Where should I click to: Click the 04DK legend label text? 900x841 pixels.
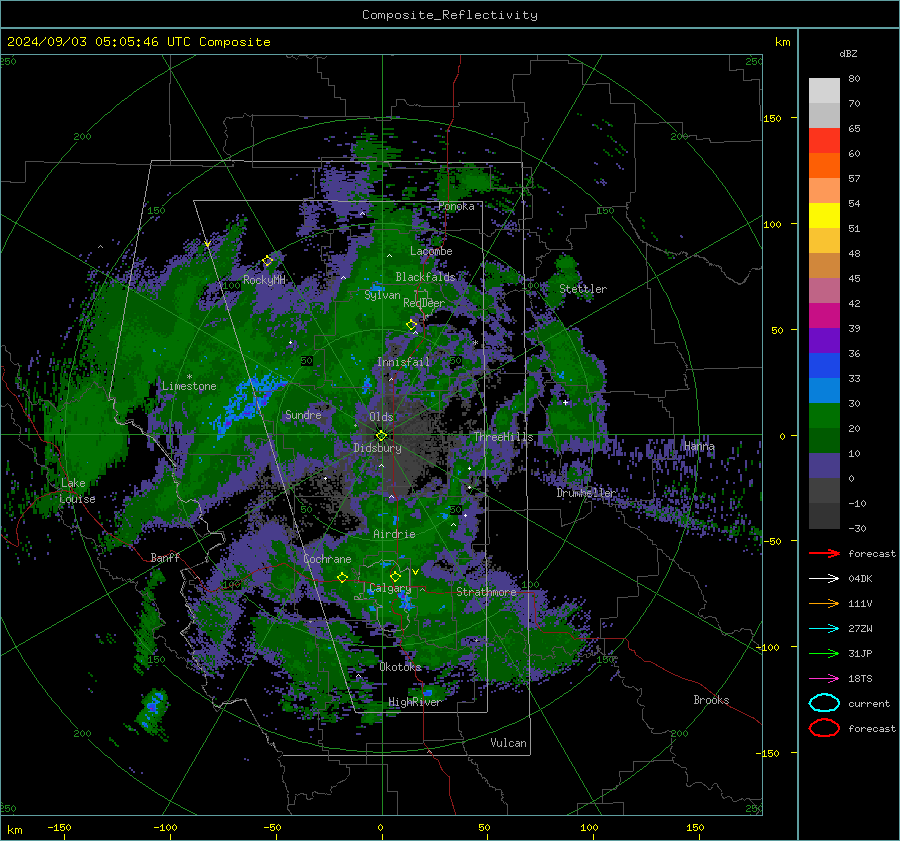(x=860, y=578)
